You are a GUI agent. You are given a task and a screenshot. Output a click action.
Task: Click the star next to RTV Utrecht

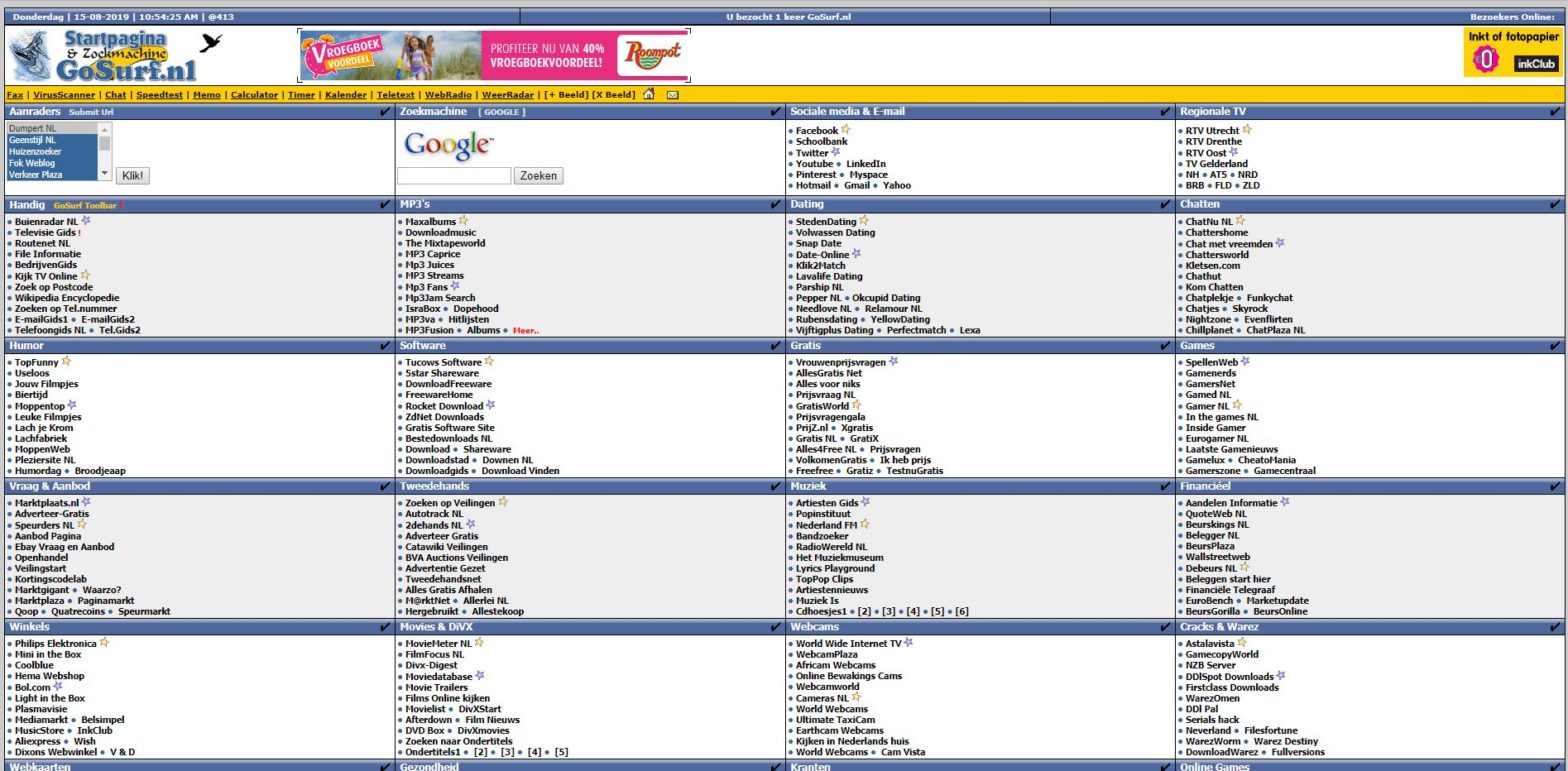point(1247,130)
